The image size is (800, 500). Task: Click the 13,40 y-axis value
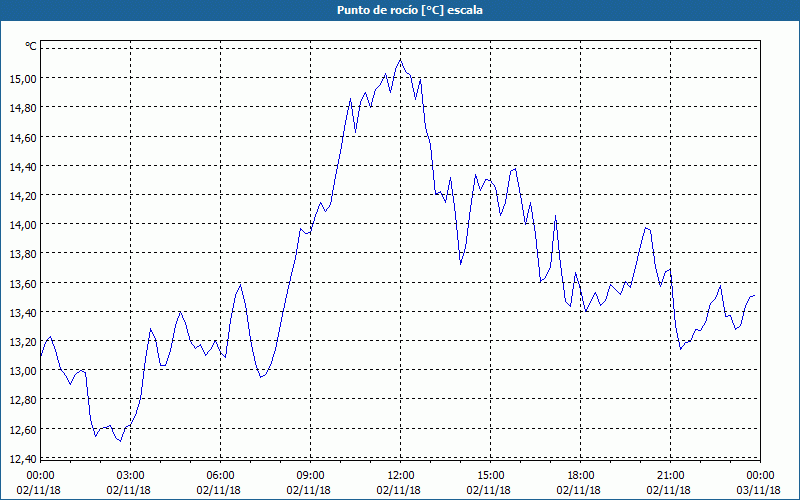23,312
